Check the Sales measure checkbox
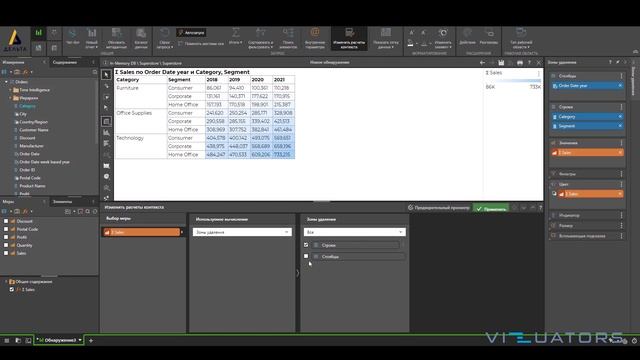This screenshot has width=640, height=360. click(6, 253)
